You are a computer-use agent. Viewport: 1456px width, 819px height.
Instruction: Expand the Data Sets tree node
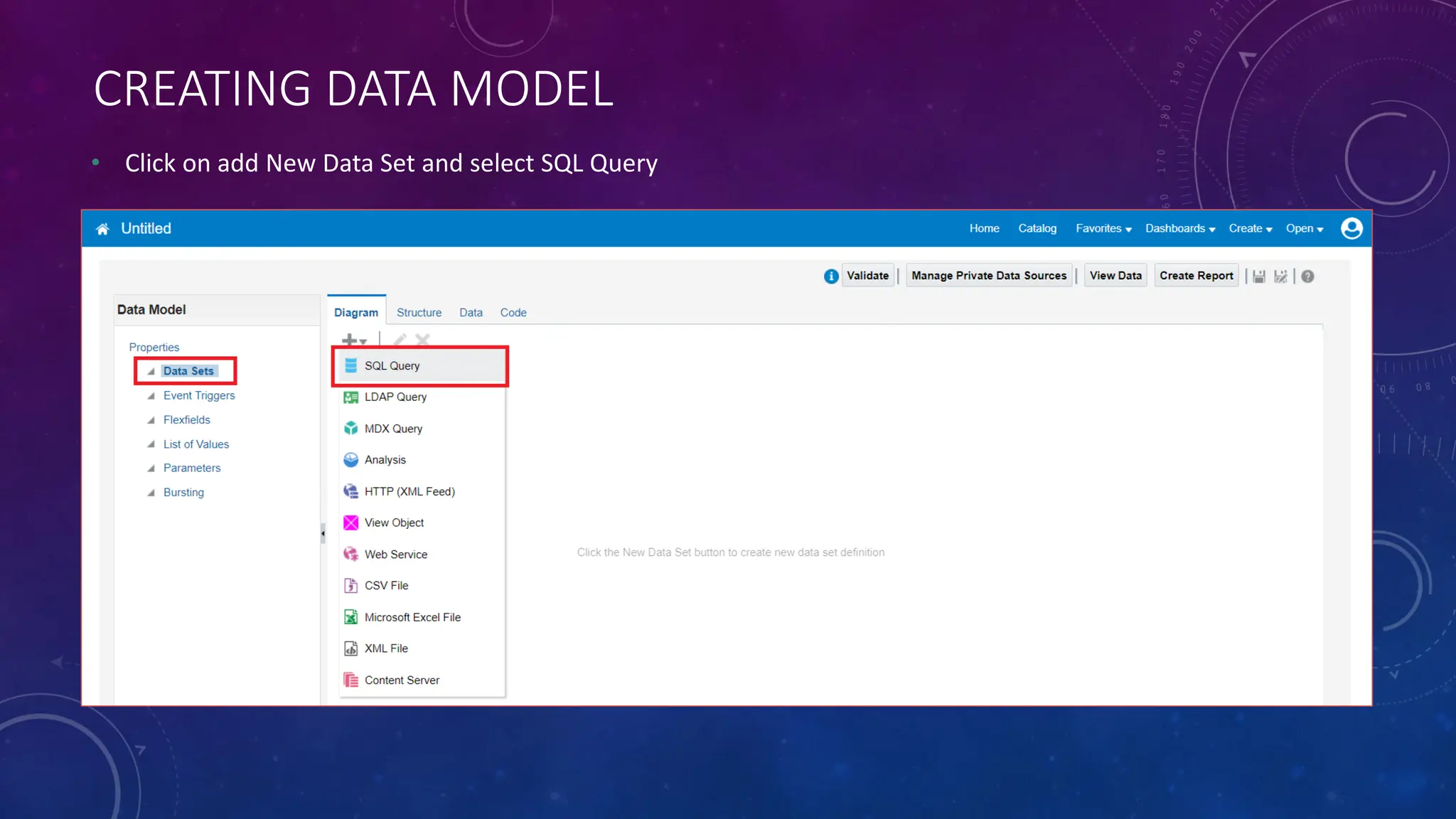[151, 372]
